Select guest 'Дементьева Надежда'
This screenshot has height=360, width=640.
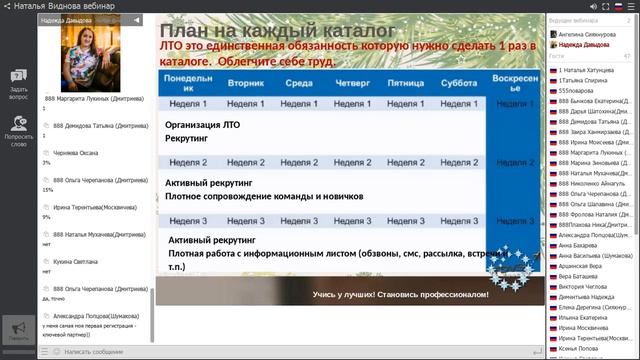click(586, 297)
